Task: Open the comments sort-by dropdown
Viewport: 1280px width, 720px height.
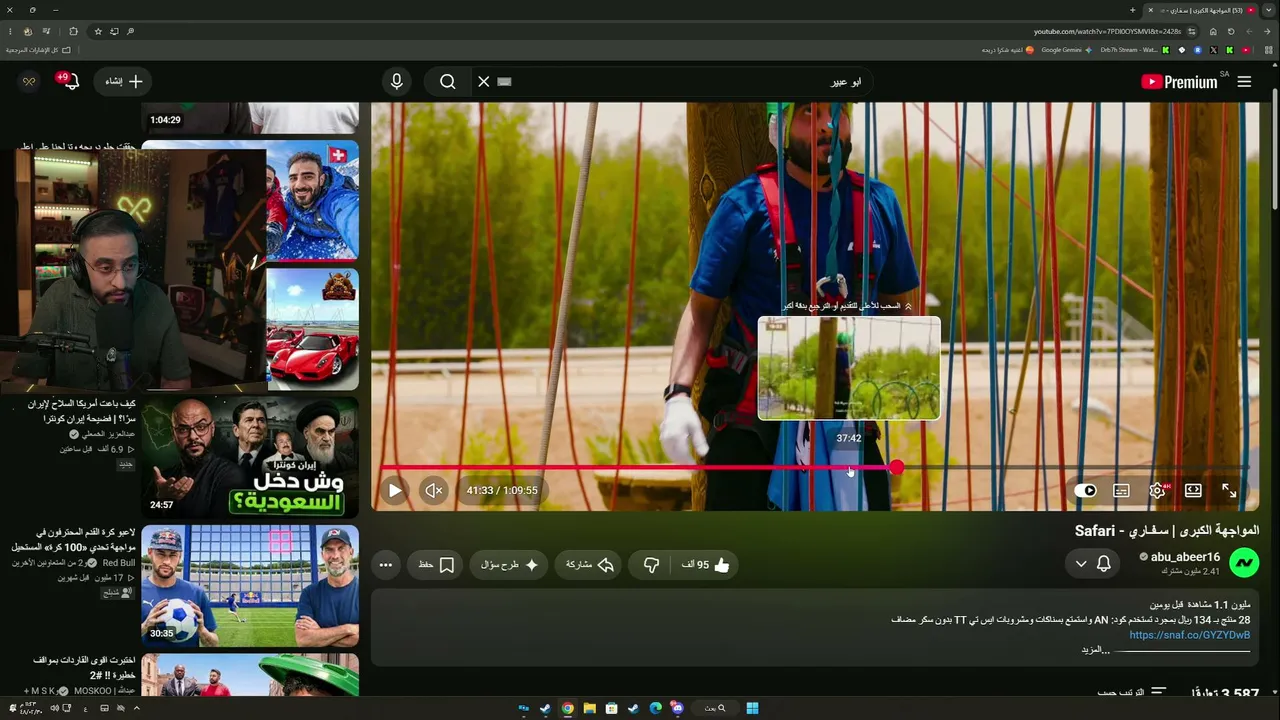Action: point(1132,692)
